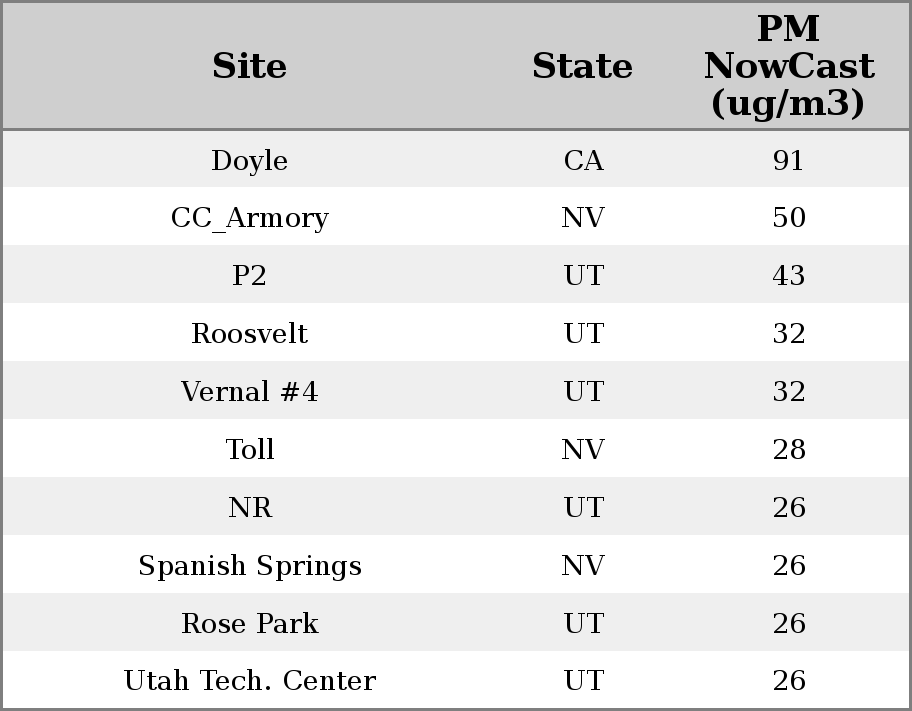This screenshot has height=711, width=912.
Task: Click the Site column header
Action: tap(250, 66)
